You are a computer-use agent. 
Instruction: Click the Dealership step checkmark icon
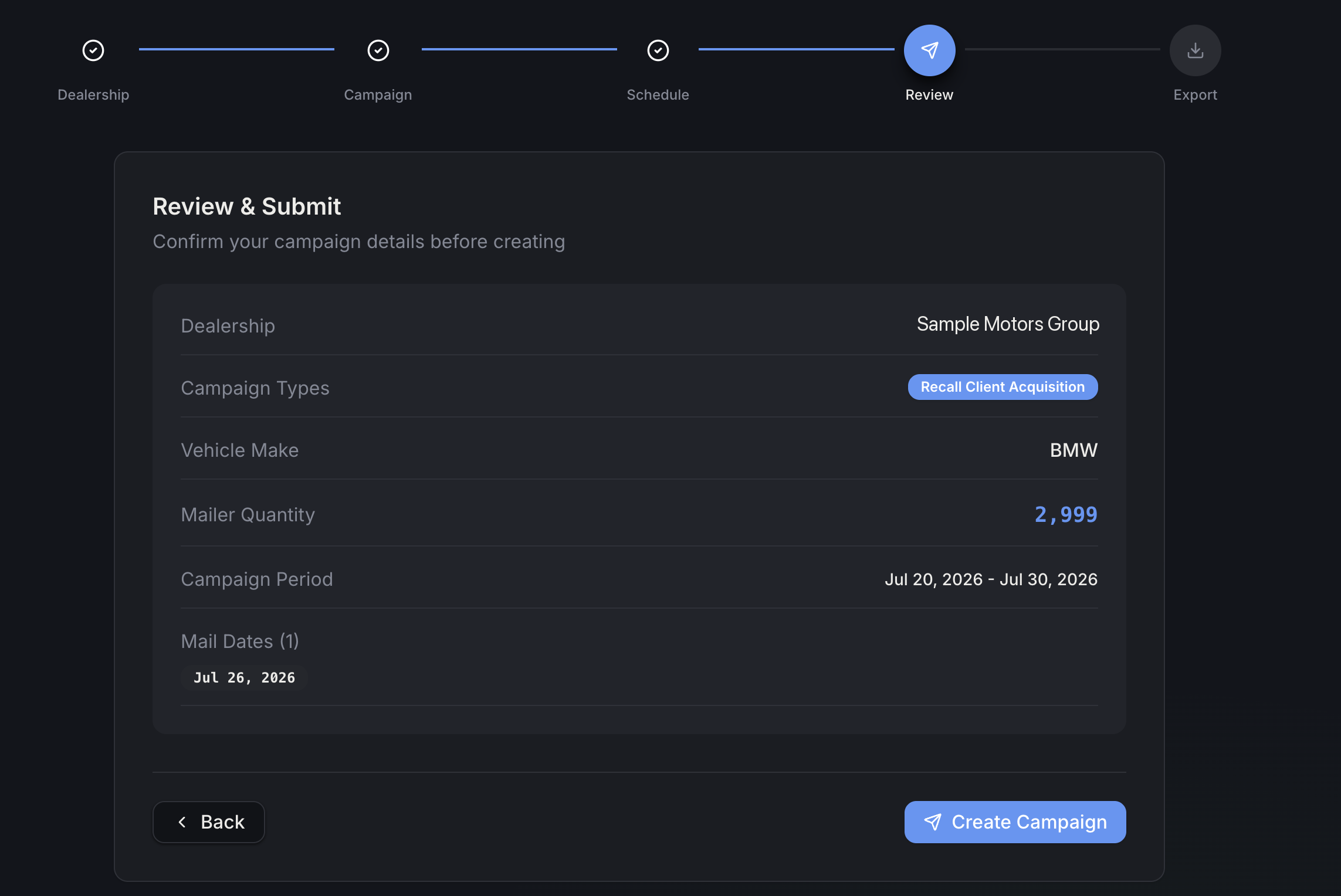tap(93, 50)
